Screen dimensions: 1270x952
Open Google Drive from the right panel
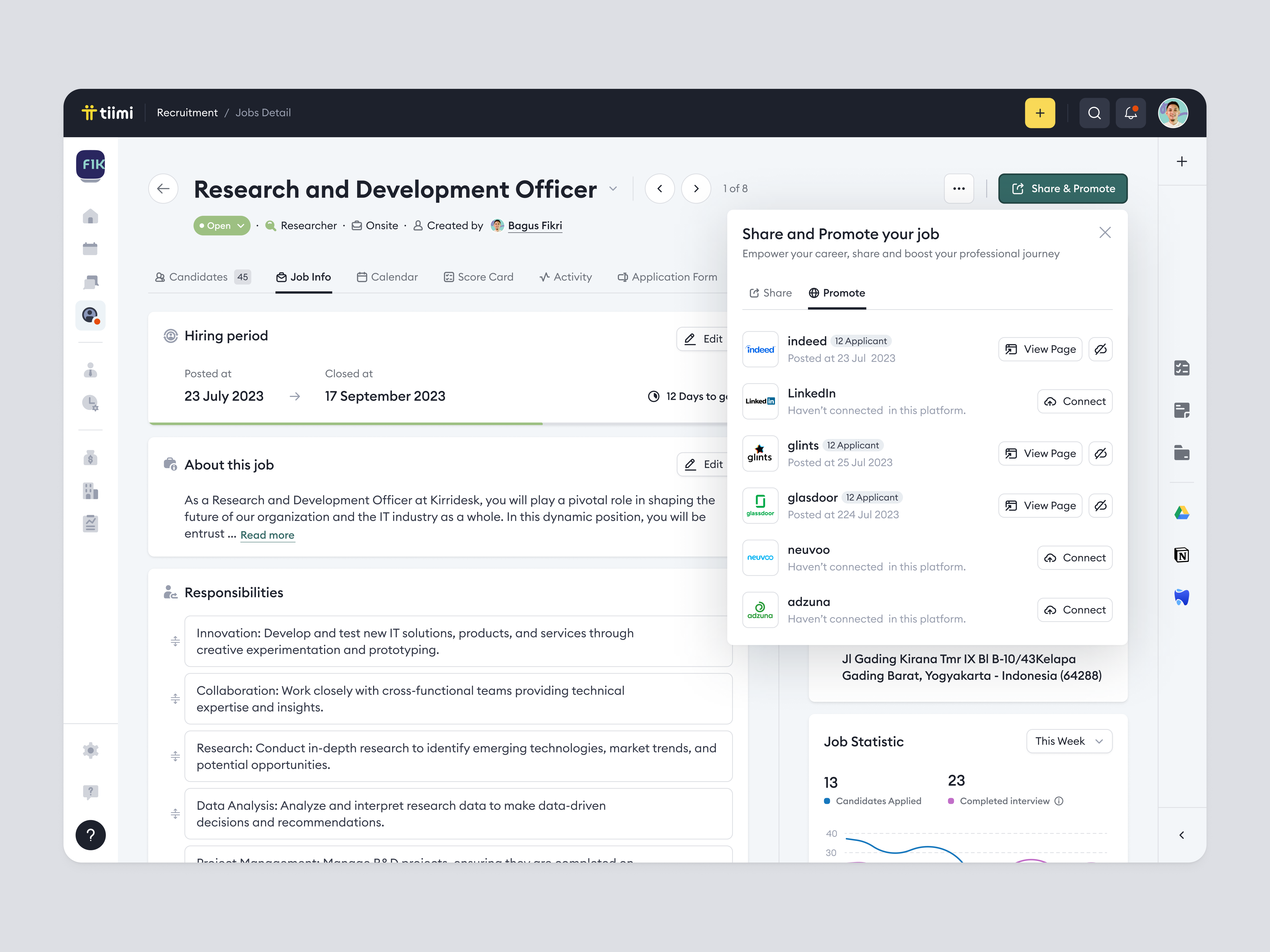[1182, 512]
